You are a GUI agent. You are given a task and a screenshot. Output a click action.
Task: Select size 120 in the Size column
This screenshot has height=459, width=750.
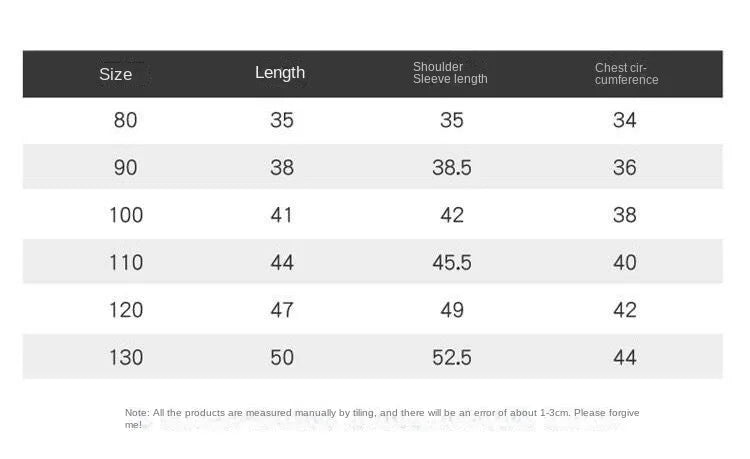pos(125,310)
